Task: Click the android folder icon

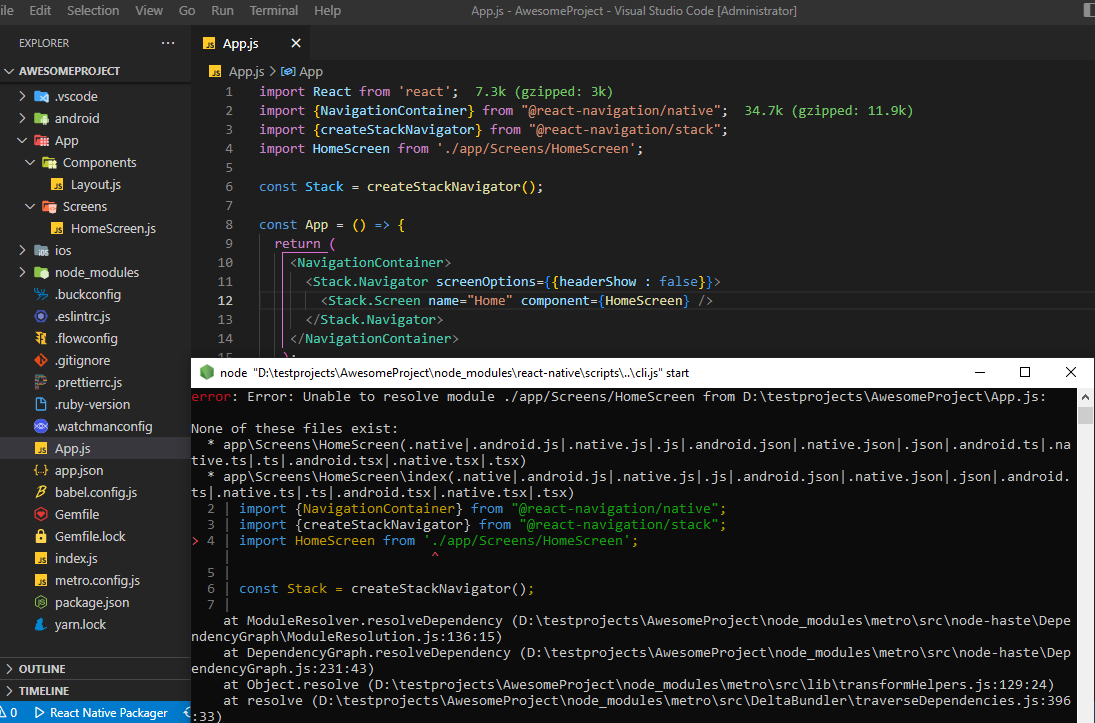Action: tap(41, 119)
